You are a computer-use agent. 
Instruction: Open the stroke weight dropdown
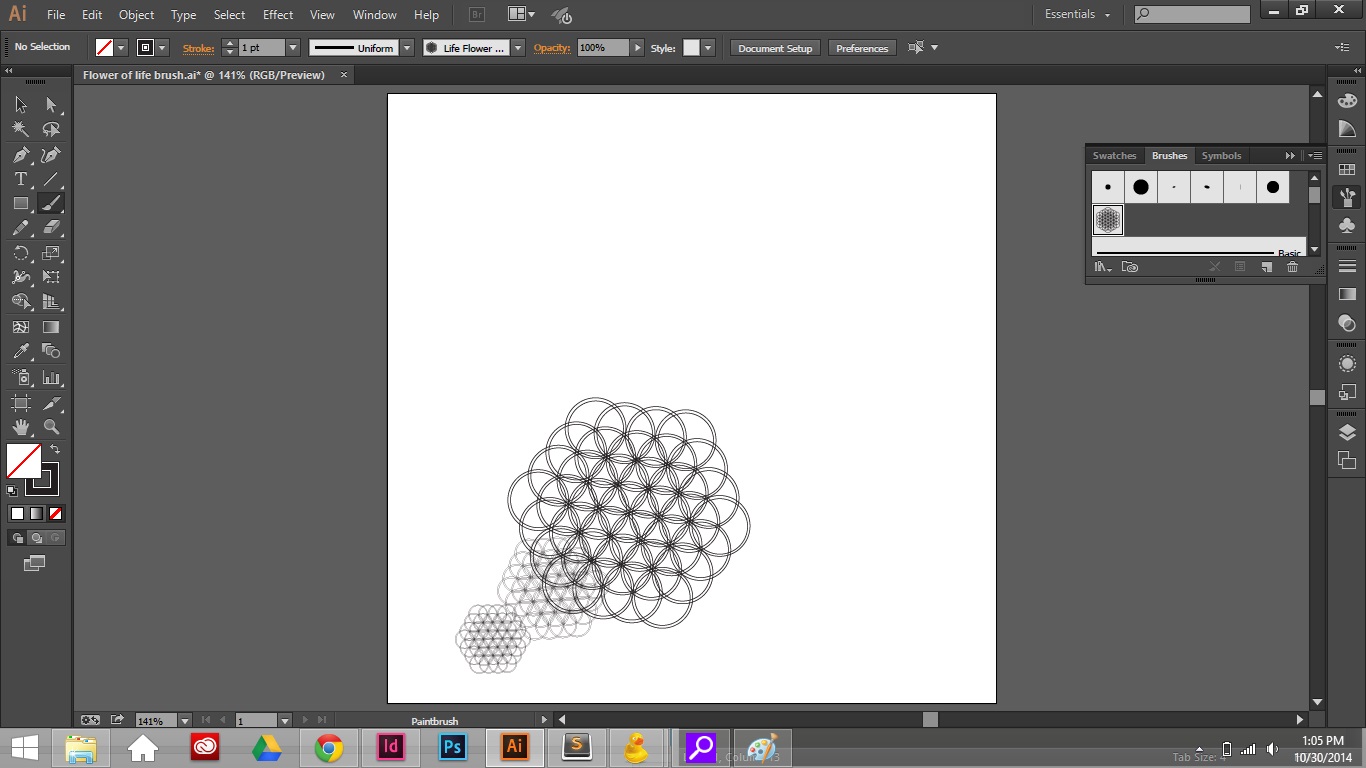click(292, 47)
